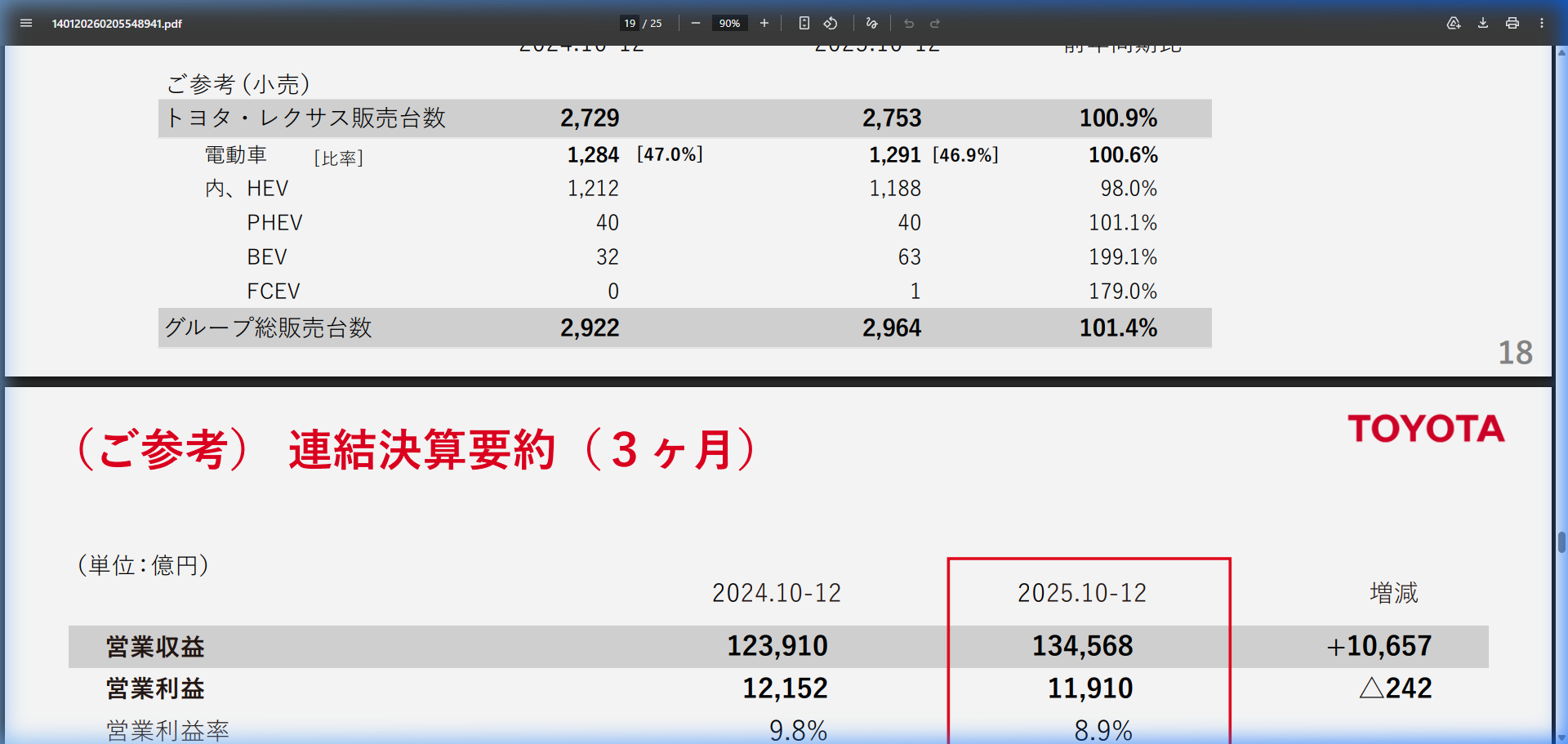Print the document
Screen dimensions: 1568x744
click(1512, 23)
